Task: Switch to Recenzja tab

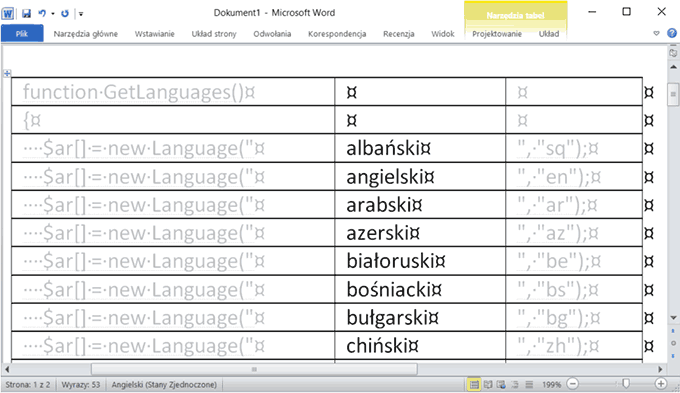Action: click(x=399, y=34)
